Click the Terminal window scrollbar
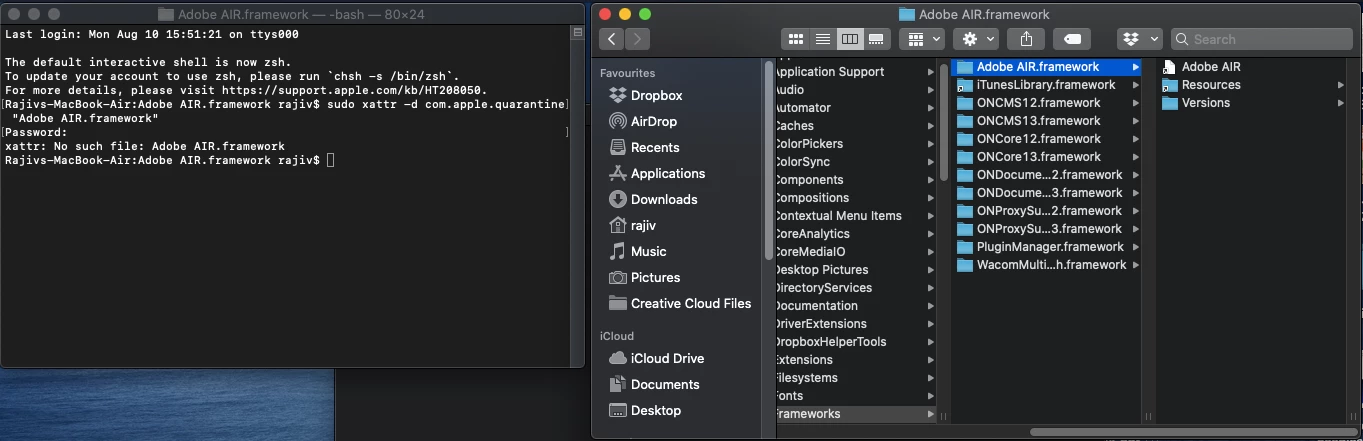The image size is (1363, 441). pyautogui.click(x=578, y=195)
